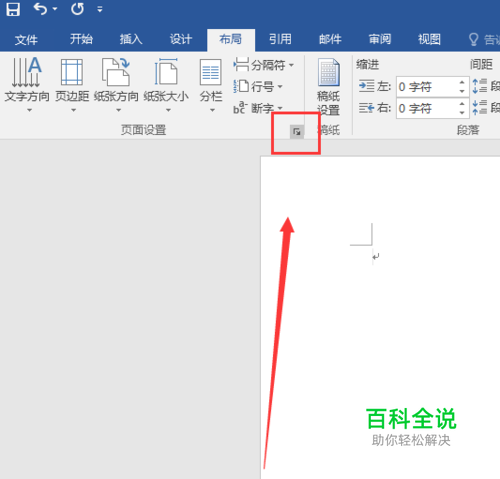Open the 分隔符 breaks dropdown
The height and width of the screenshot is (479, 500).
point(264,65)
